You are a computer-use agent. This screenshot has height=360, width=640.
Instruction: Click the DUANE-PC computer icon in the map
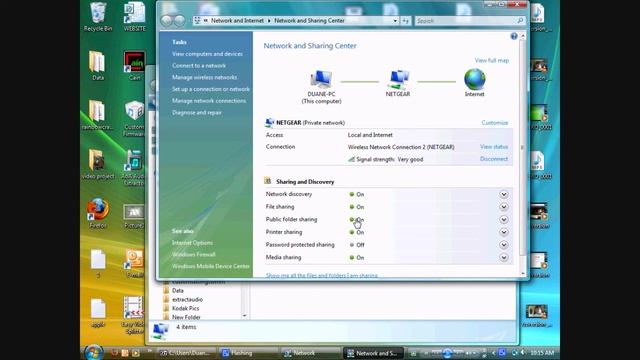pos(321,79)
